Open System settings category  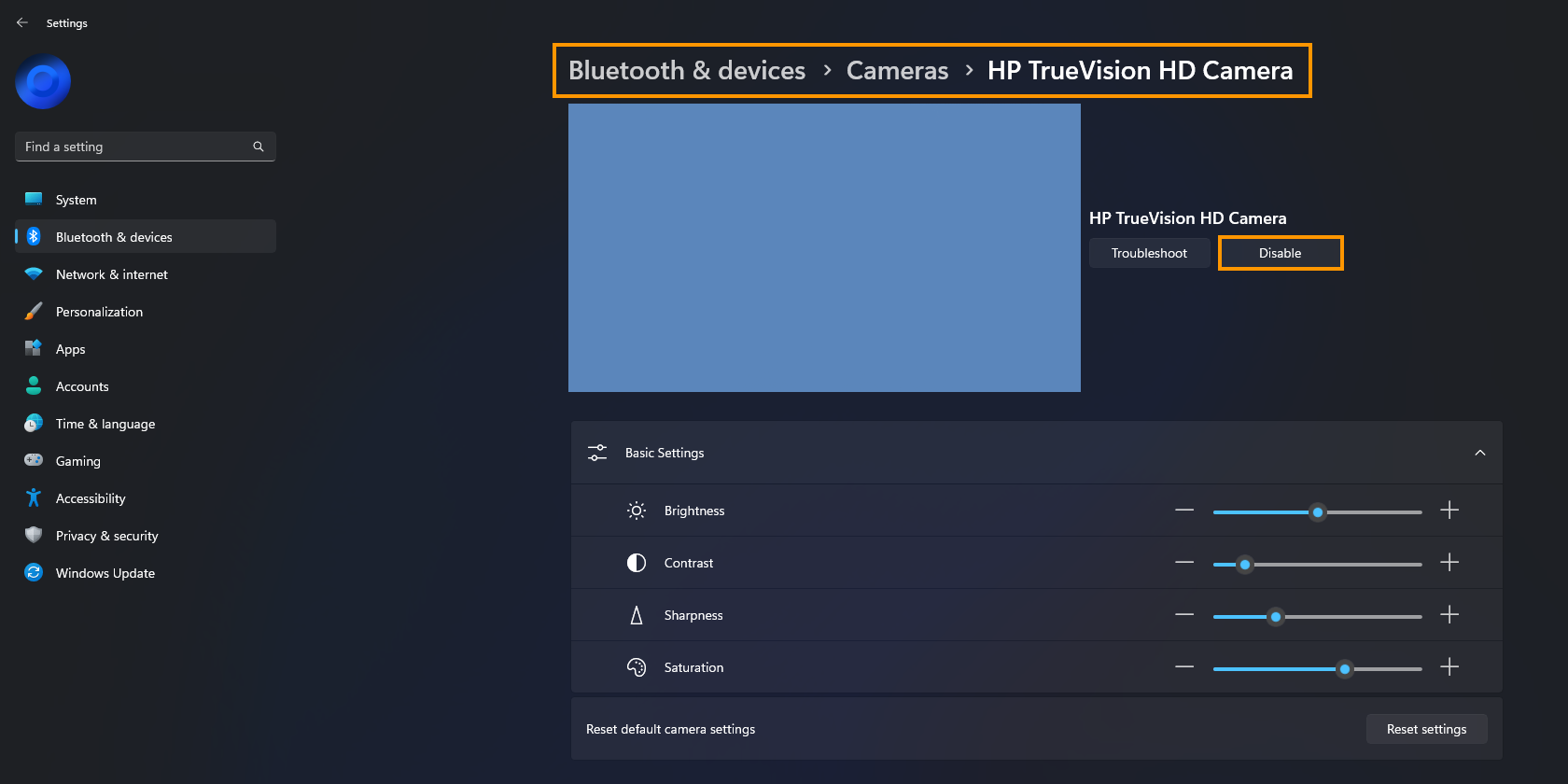click(x=146, y=200)
